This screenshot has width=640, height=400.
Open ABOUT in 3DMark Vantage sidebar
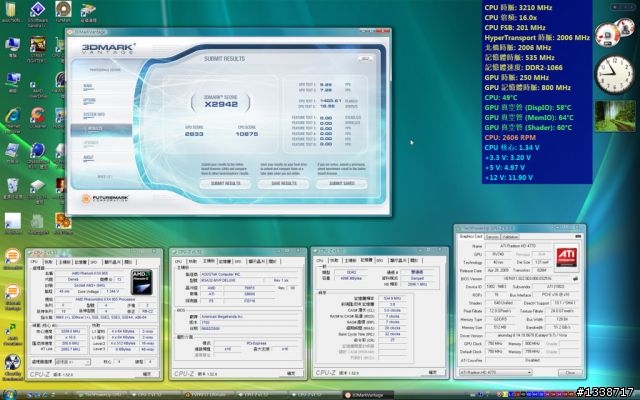click(88, 158)
